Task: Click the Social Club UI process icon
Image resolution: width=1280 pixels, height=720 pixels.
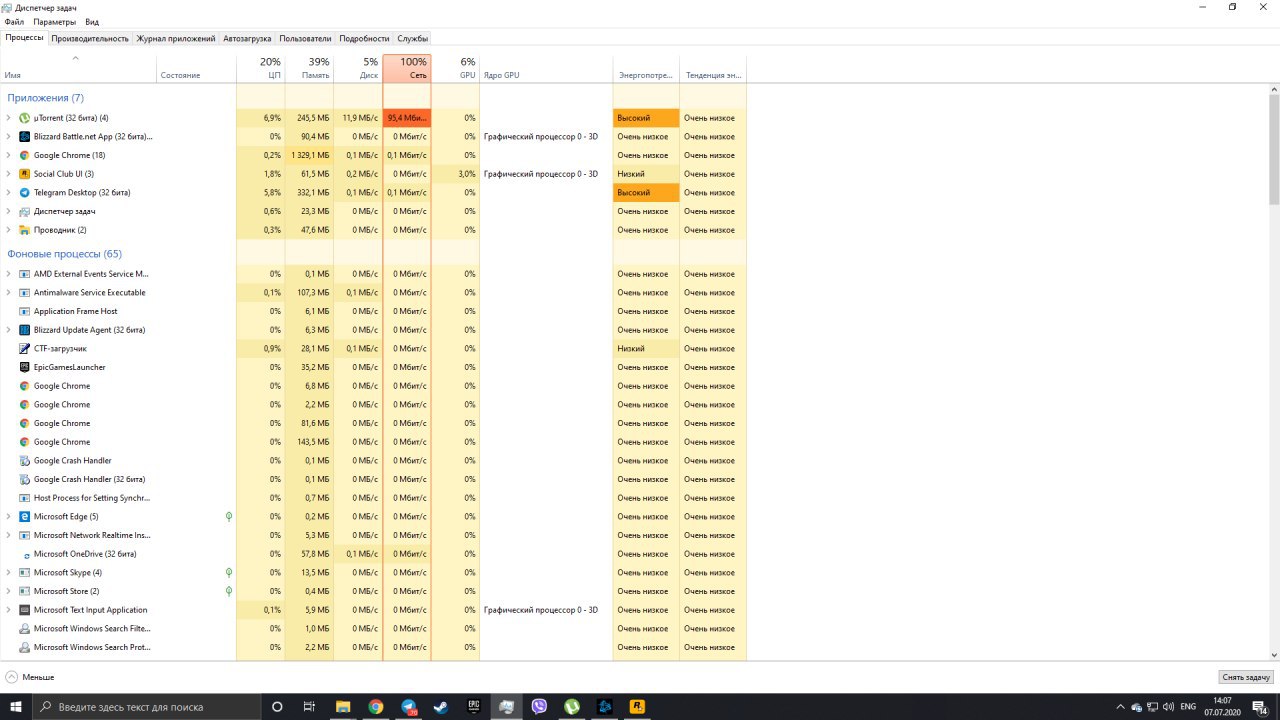Action: (25, 174)
